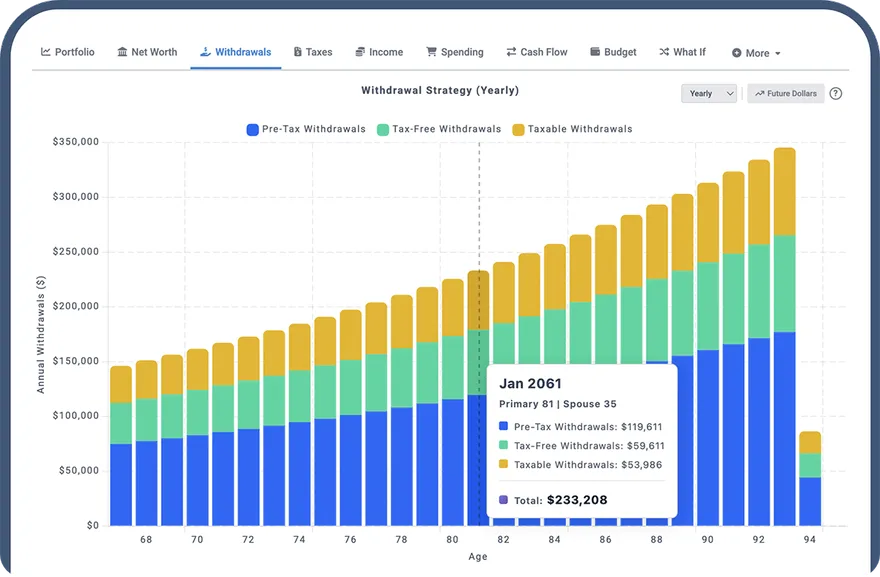Click the yellow Taxable legend swatch
The image size is (880, 577).
coord(519,130)
